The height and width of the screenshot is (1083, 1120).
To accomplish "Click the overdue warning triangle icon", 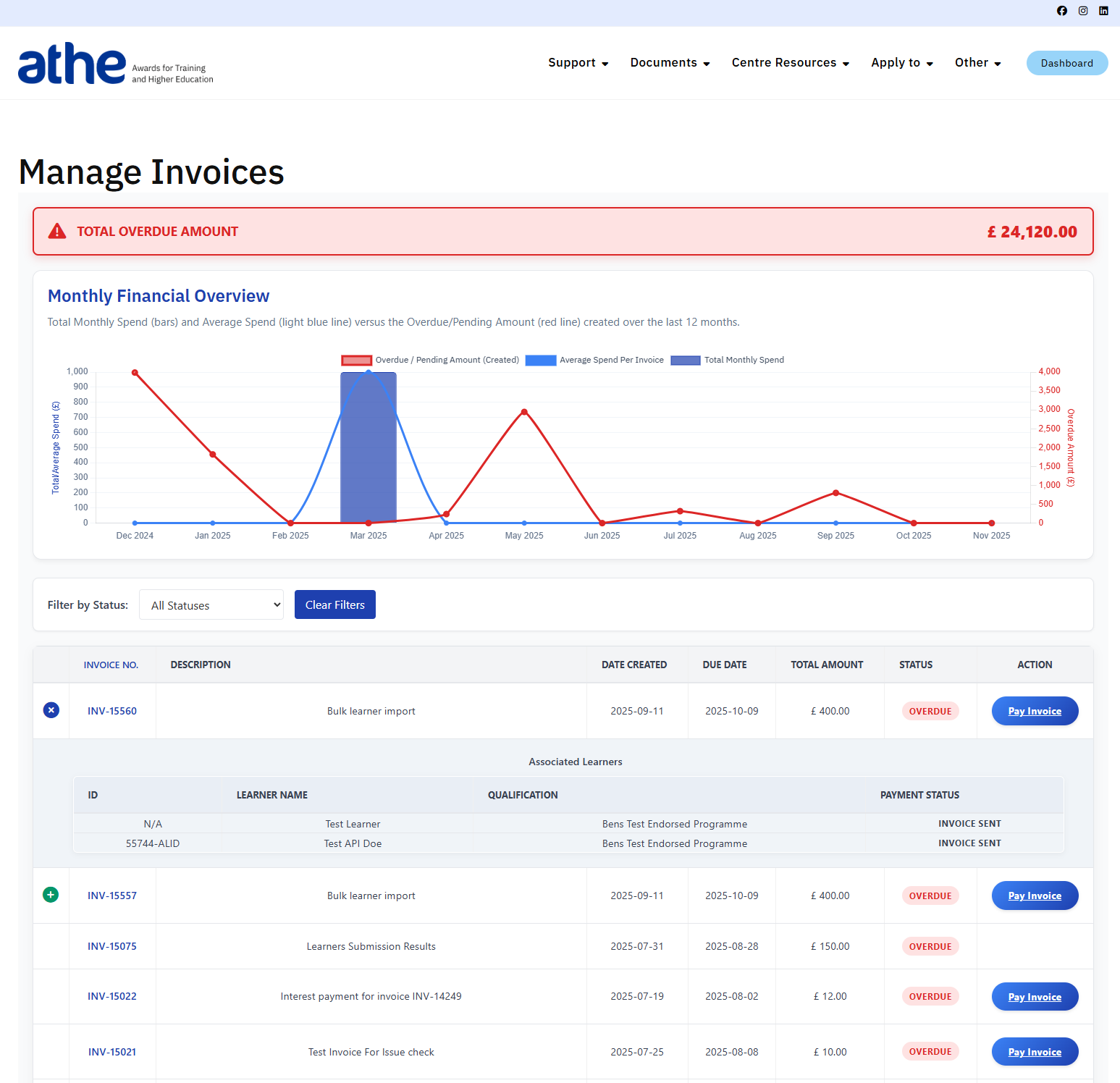I will tap(57, 232).
